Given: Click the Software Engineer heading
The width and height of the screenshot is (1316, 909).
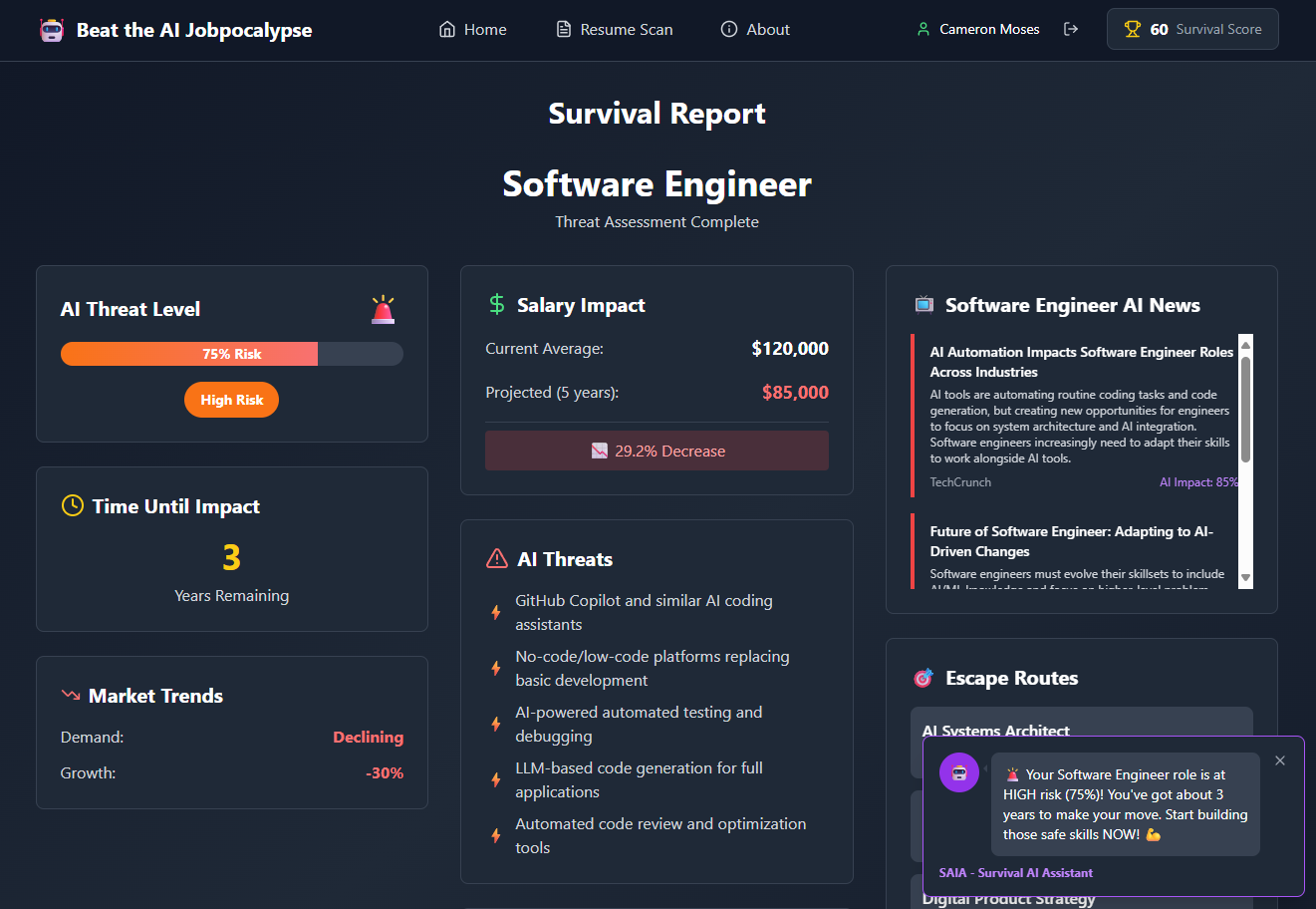Looking at the screenshot, I should (x=657, y=184).
